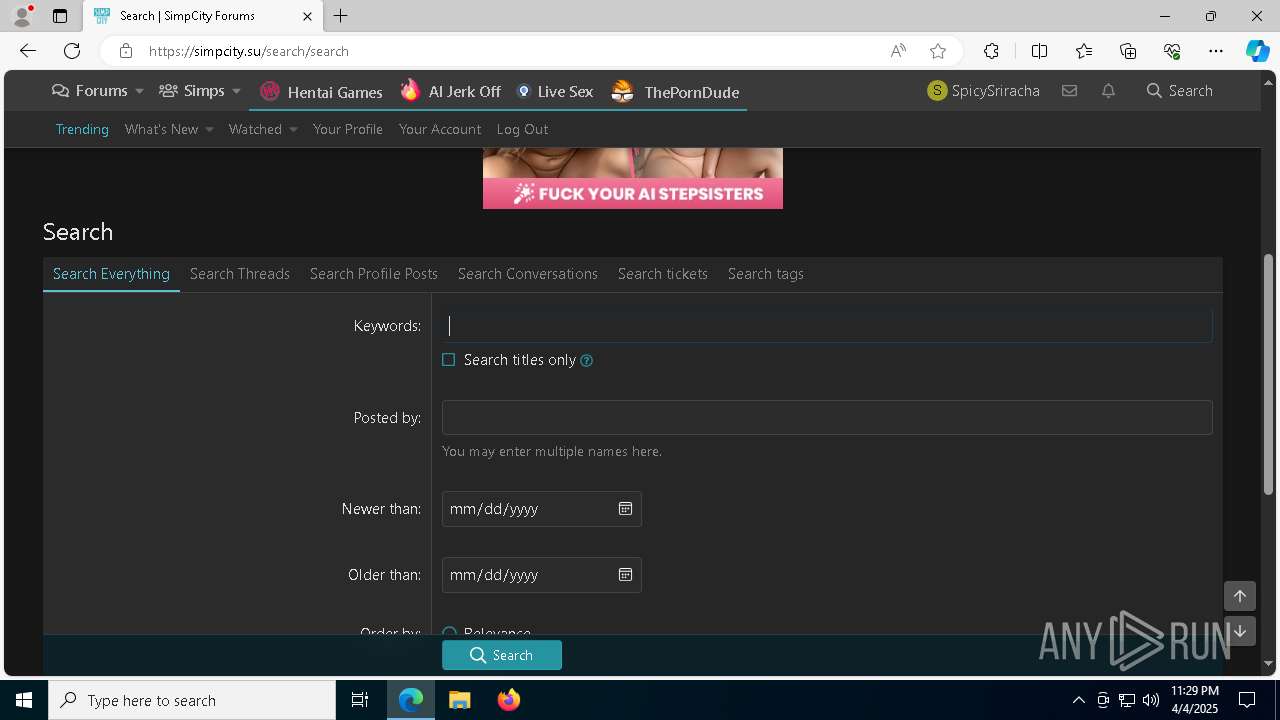1280x720 pixels.
Task: Open Browser essentials heart icon
Action: 1172,51
